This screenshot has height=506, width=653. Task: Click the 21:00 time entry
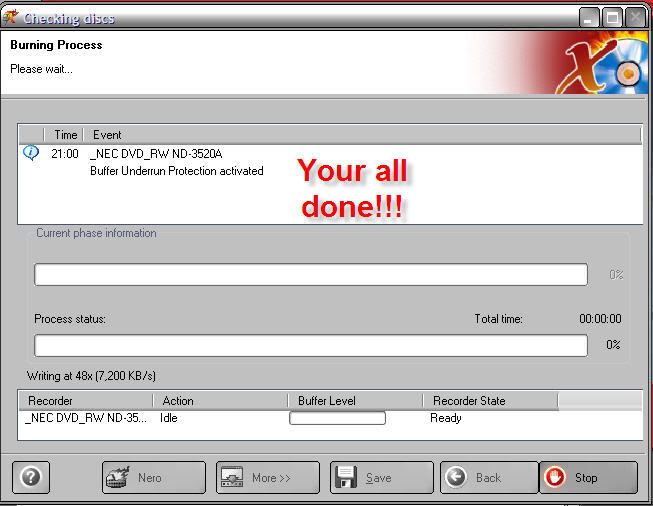click(65, 154)
